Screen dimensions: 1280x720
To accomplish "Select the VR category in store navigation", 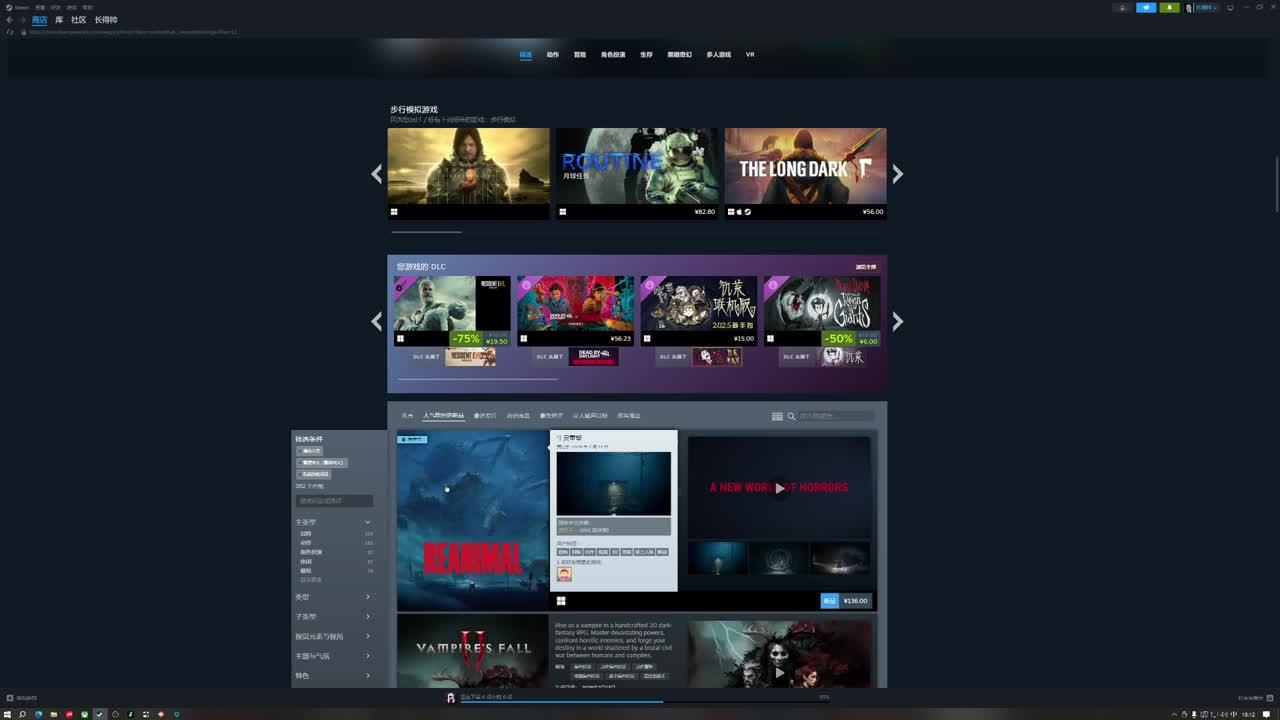I will [750, 55].
